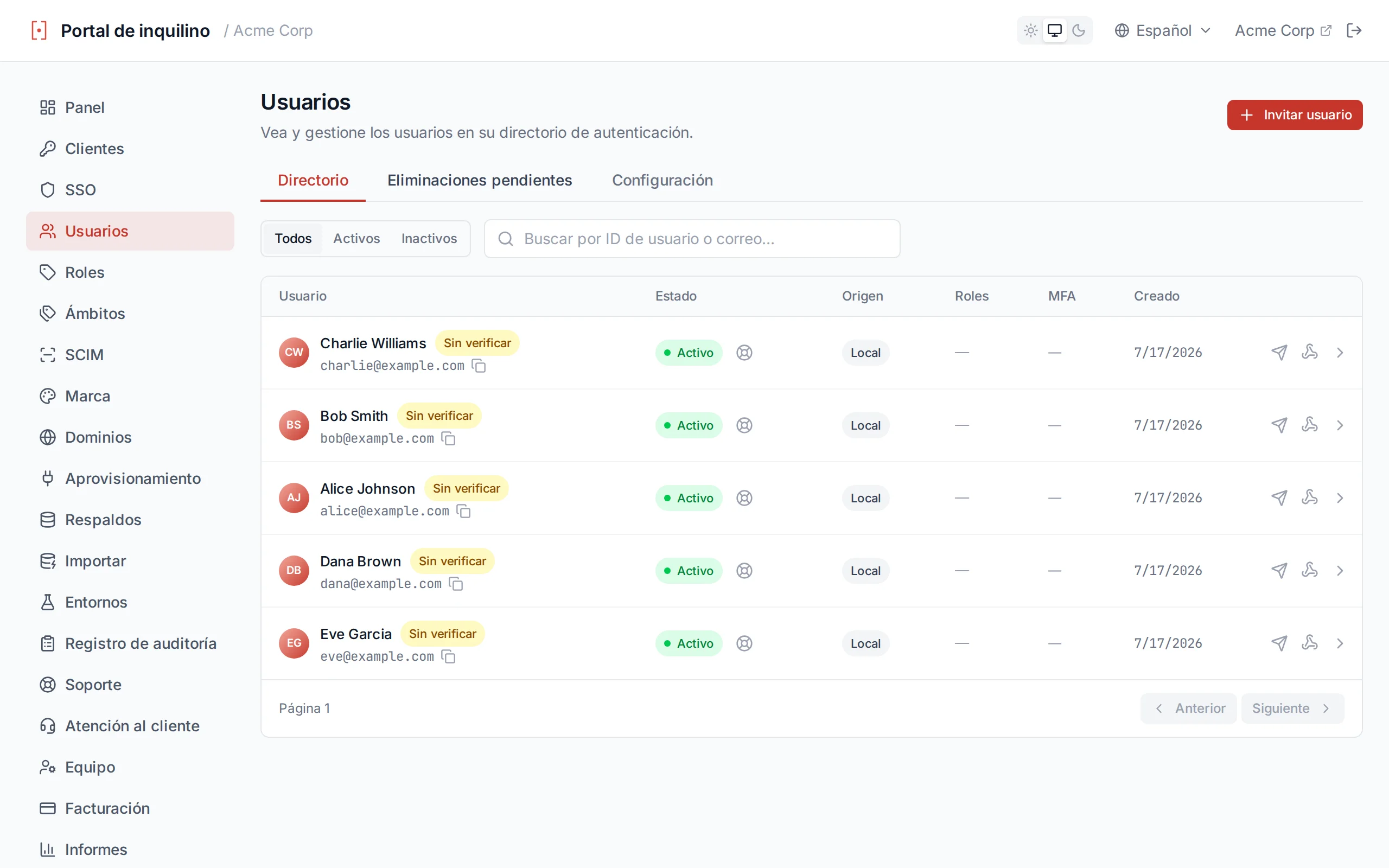
Task: Click lifebuoy icon in Bob Smith row
Action: coord(744,425)
